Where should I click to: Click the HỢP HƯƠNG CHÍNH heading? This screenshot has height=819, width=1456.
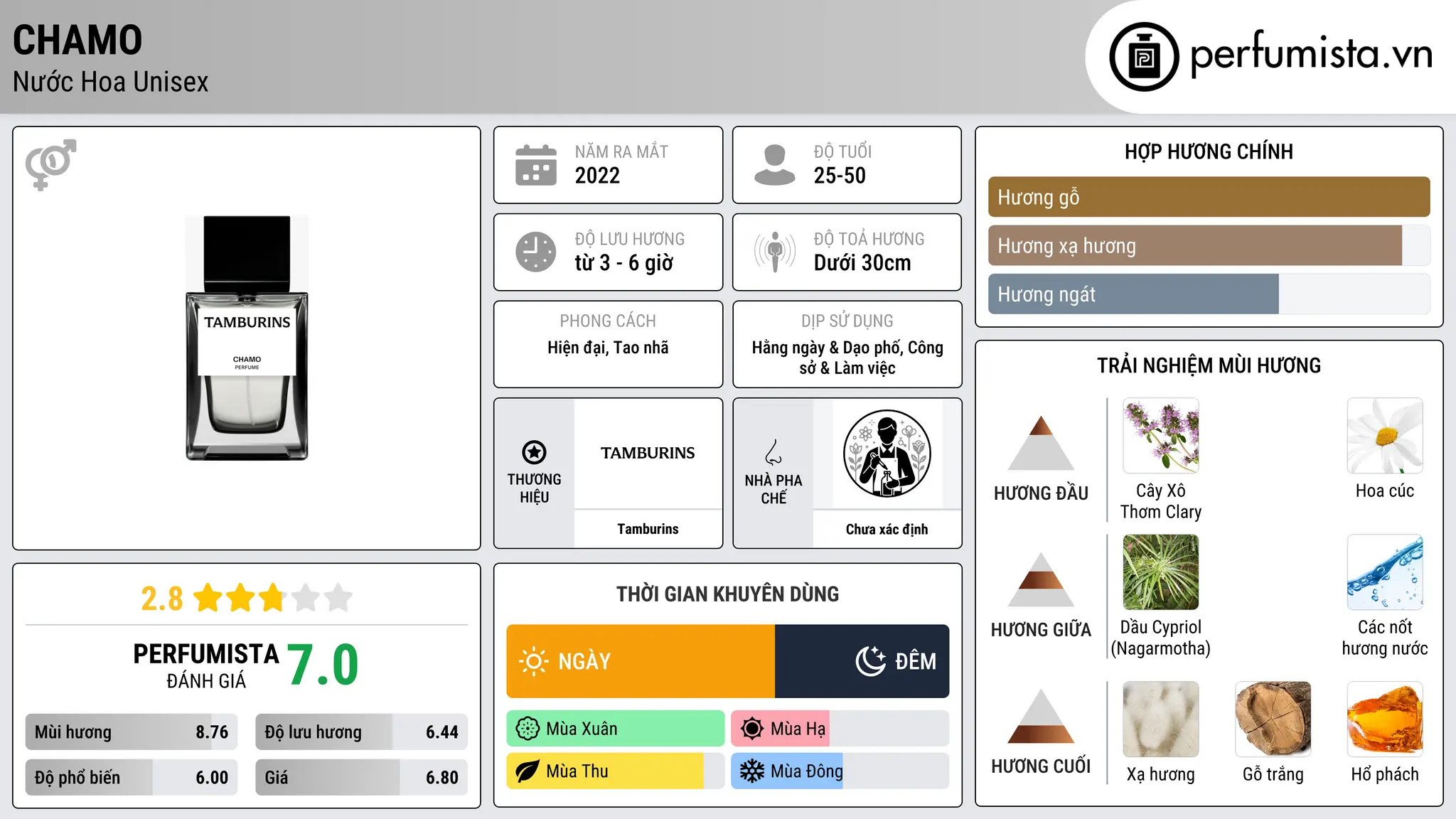click(1209, 151)
